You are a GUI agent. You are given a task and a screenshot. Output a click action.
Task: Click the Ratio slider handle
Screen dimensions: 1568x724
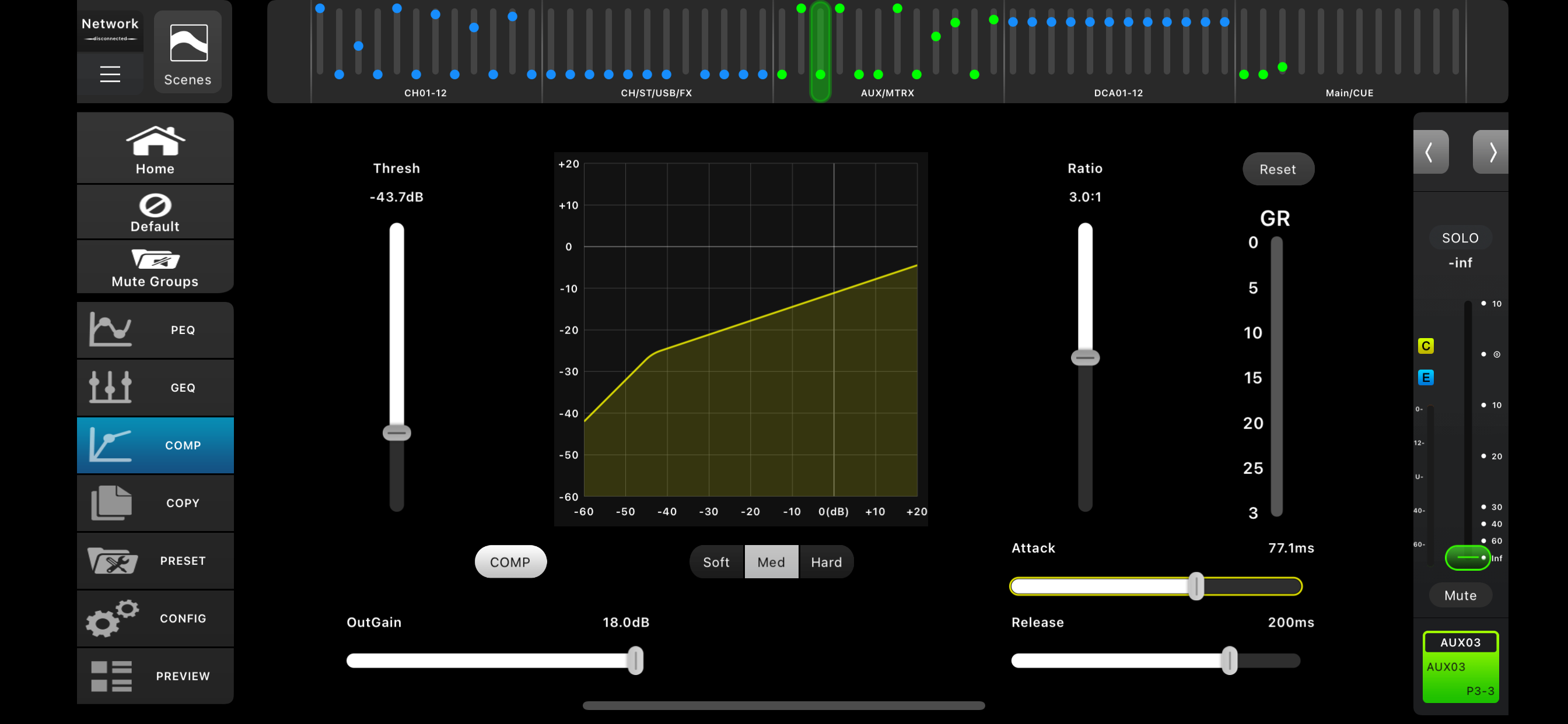1086,357
